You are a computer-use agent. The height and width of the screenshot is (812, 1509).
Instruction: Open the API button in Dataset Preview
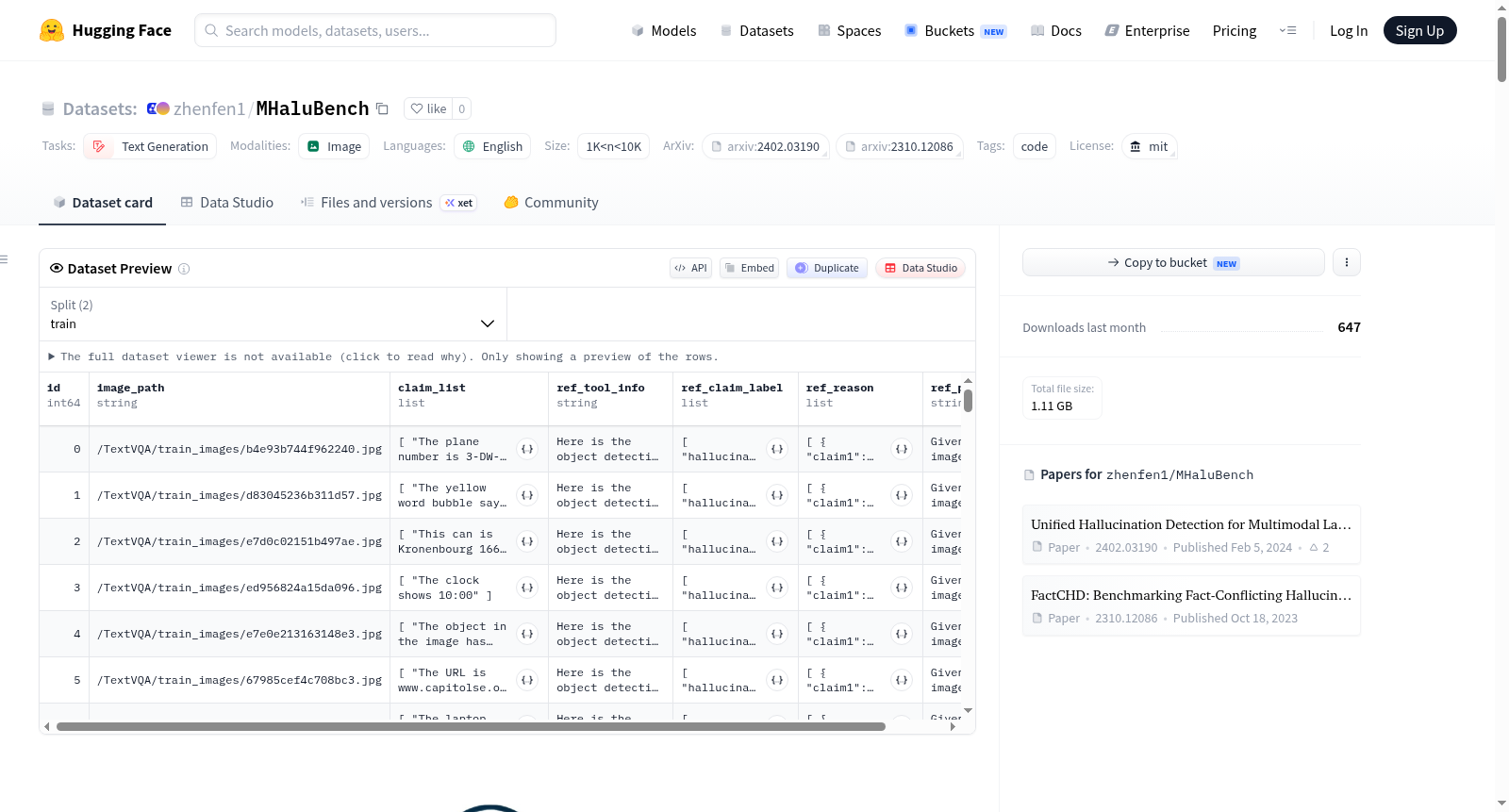pos(690,268)
